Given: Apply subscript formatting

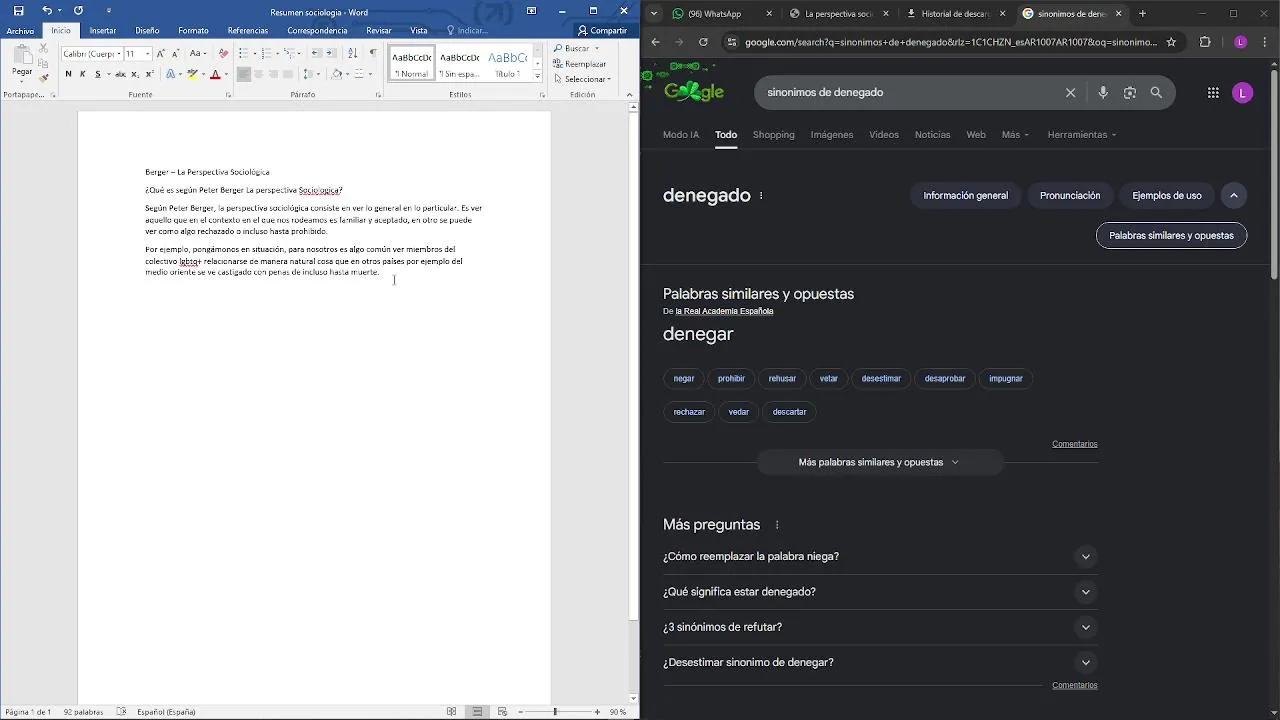Looking at the screenshot, I should tap(135, 74).
